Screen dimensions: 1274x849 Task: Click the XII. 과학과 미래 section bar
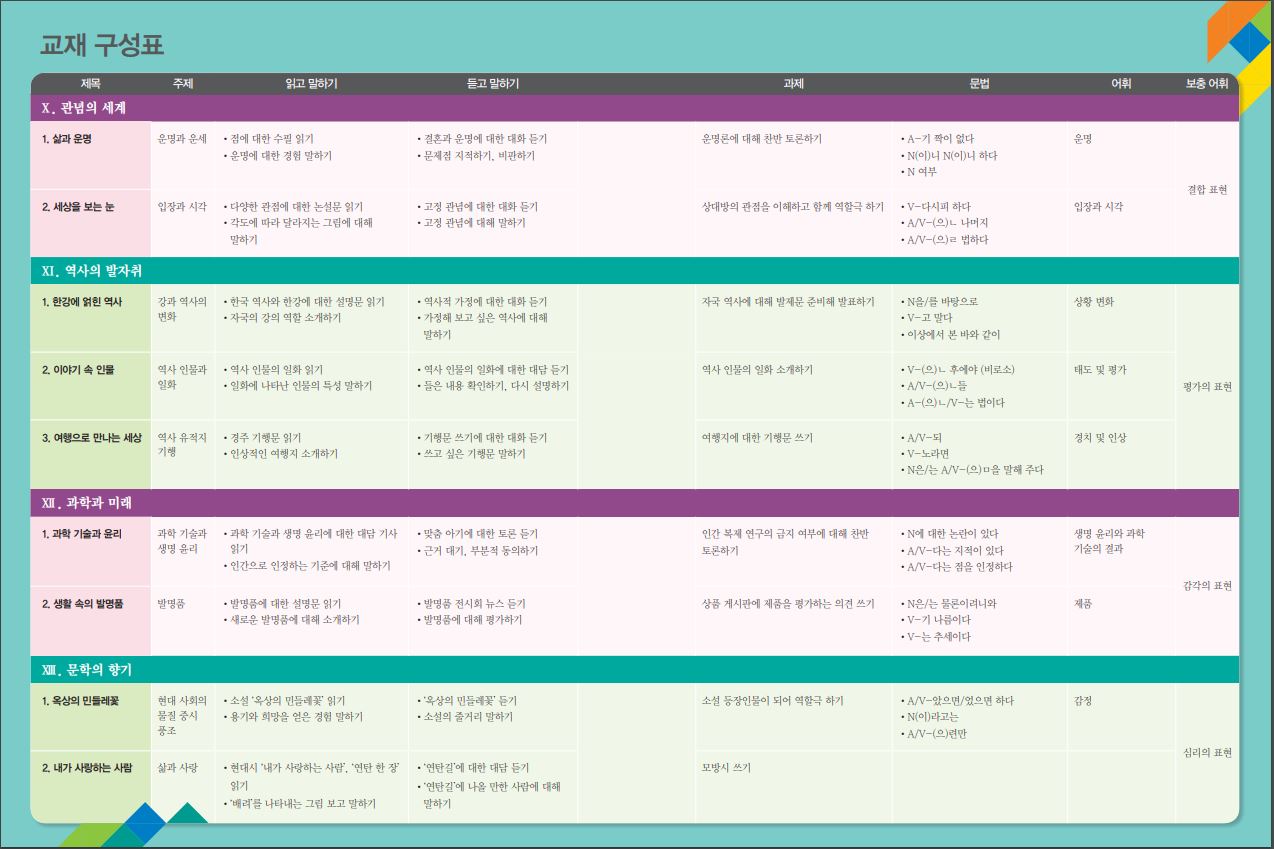[634, 503]
